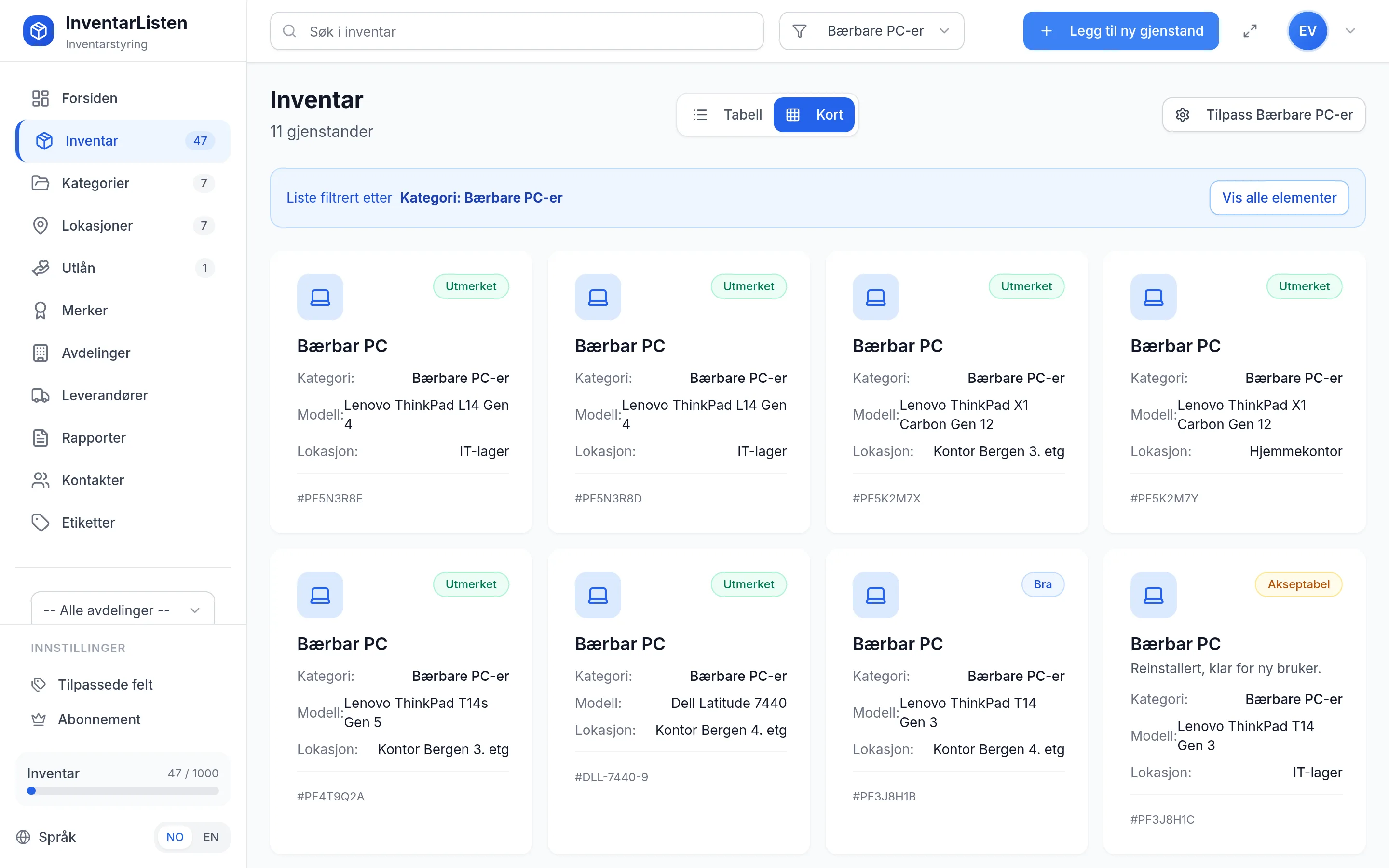
Task: Click Tilpass Bærbare PC-er button
Action: (x=1263, y=115)
